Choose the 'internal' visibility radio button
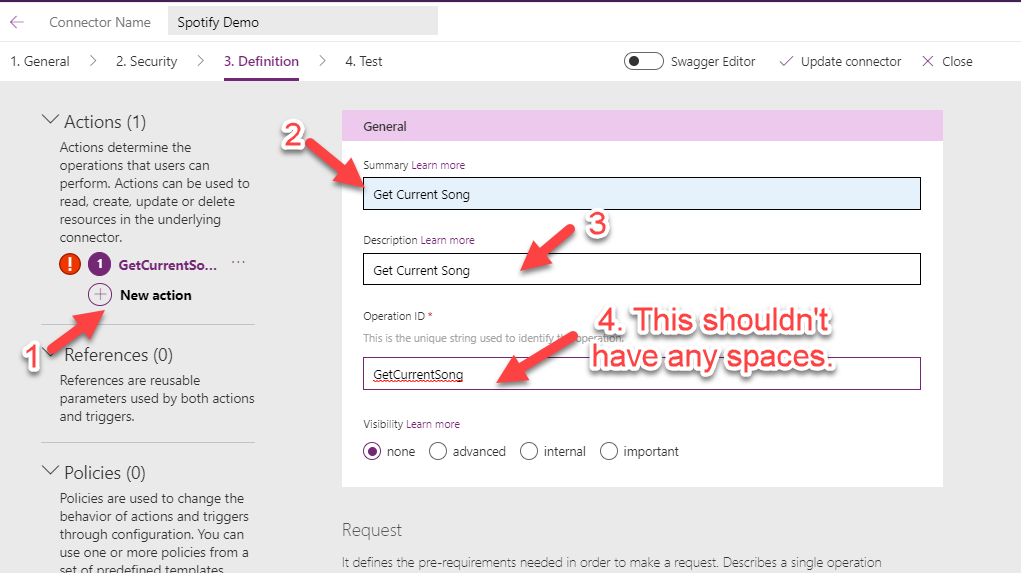Image resolution: width=1021 pixels, height=573 pixels. click(529, 451)
